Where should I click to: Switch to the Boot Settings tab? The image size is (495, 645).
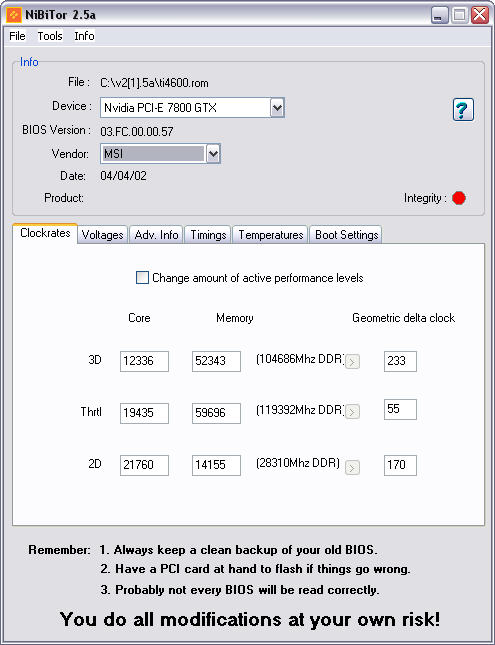point(346,235)
